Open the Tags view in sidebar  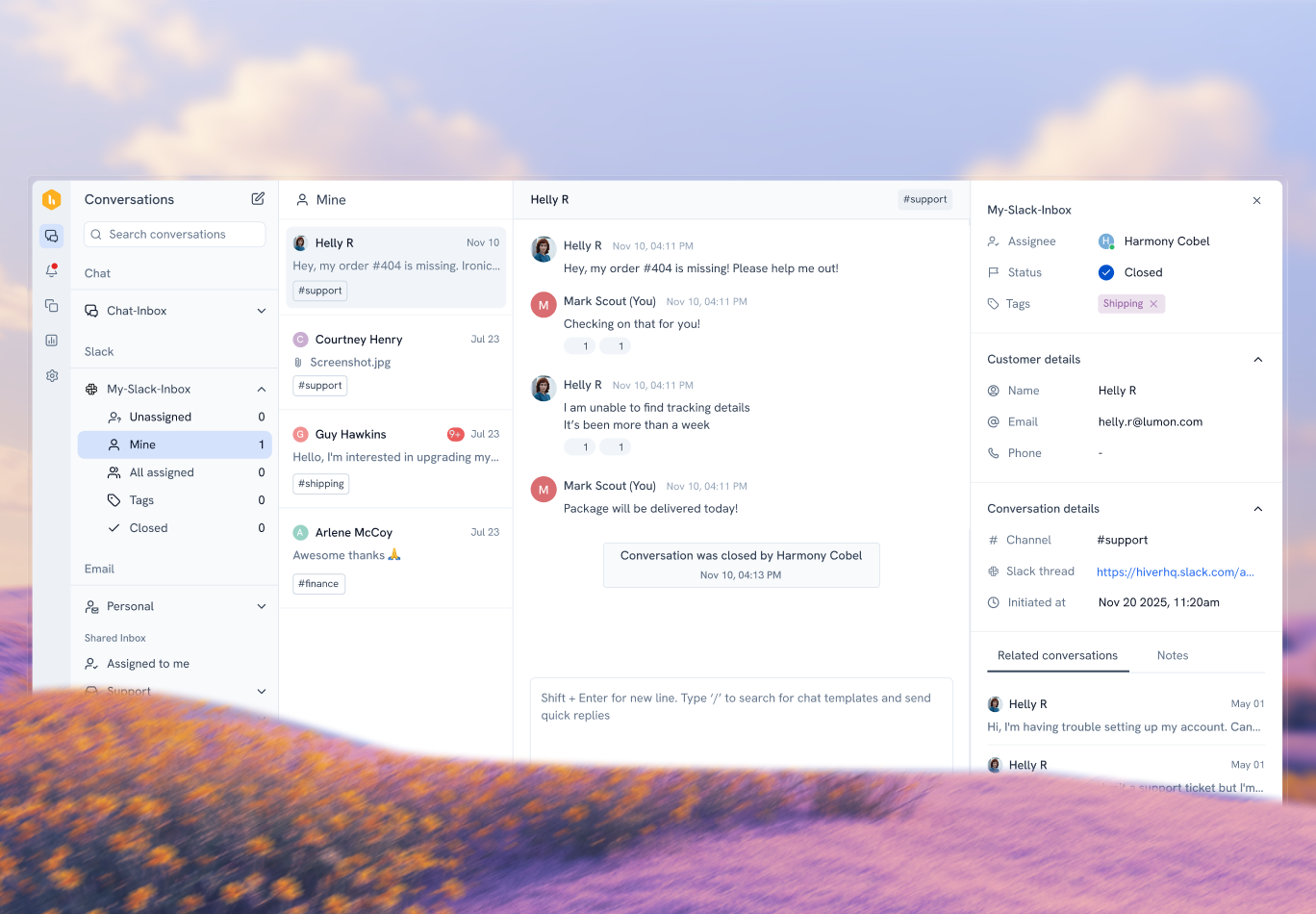point(175,500)
